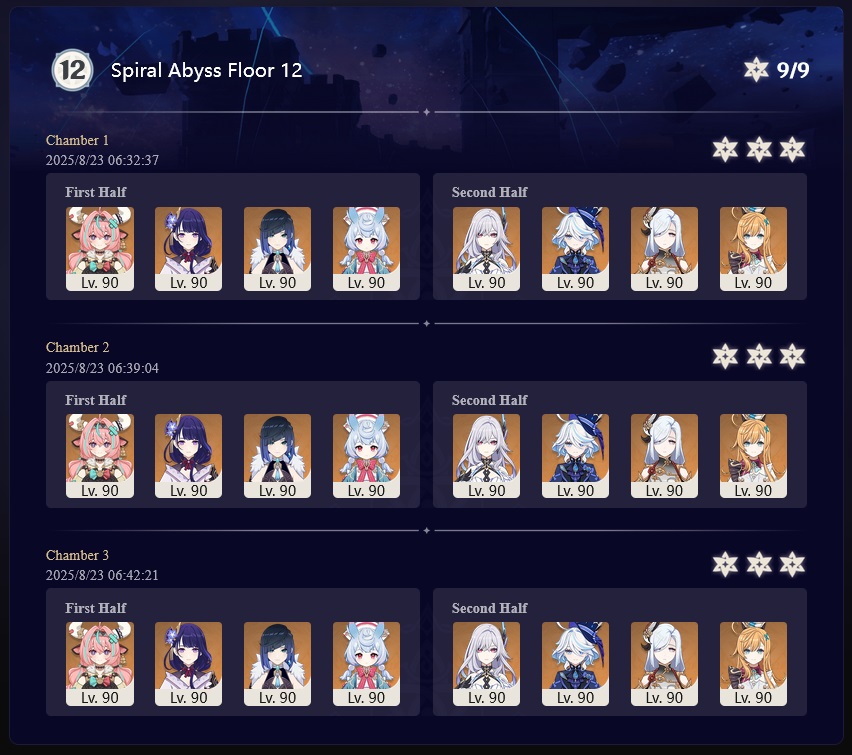The image size is (852, 755).
Task: Click the first star of Chamber 1
Action: coord(725,149)
